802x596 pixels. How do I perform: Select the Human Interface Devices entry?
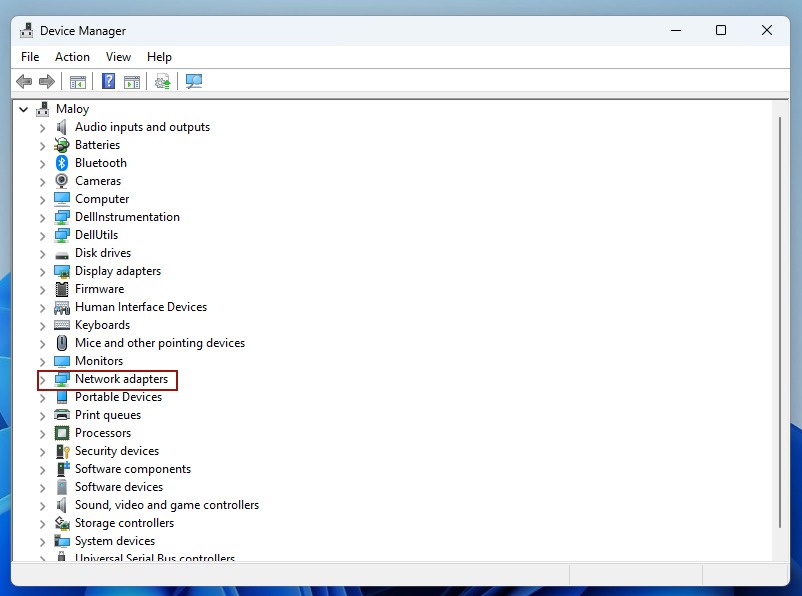coord(138,307)
